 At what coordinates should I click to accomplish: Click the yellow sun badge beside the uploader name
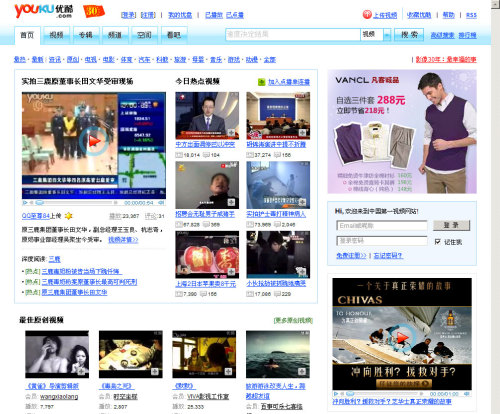click(x=69, y=216)
